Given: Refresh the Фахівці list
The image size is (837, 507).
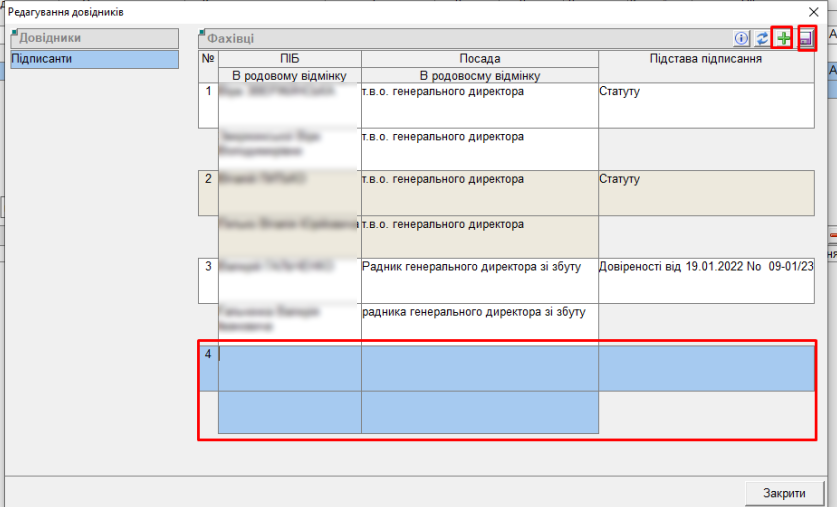Looking at the screenshot, I should click(762, 39).
